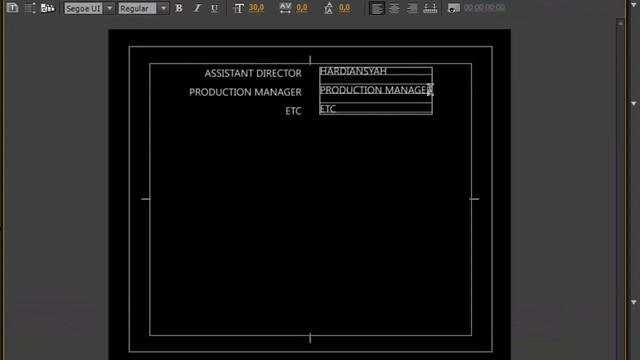Viewport: 640px width, 360px height.
Task: Click the font style dropdown arrow
Action: pos(164,8)
